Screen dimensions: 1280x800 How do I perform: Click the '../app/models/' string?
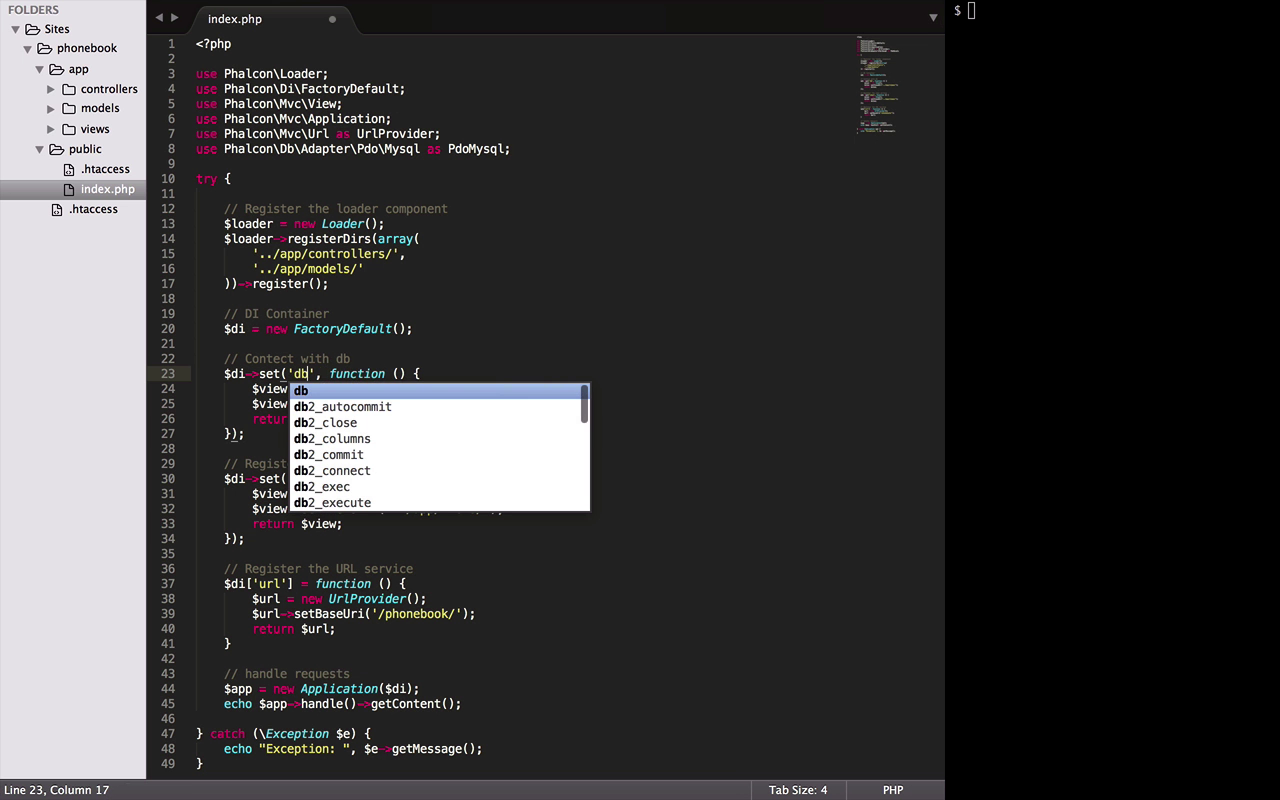[x=308, y=269]
